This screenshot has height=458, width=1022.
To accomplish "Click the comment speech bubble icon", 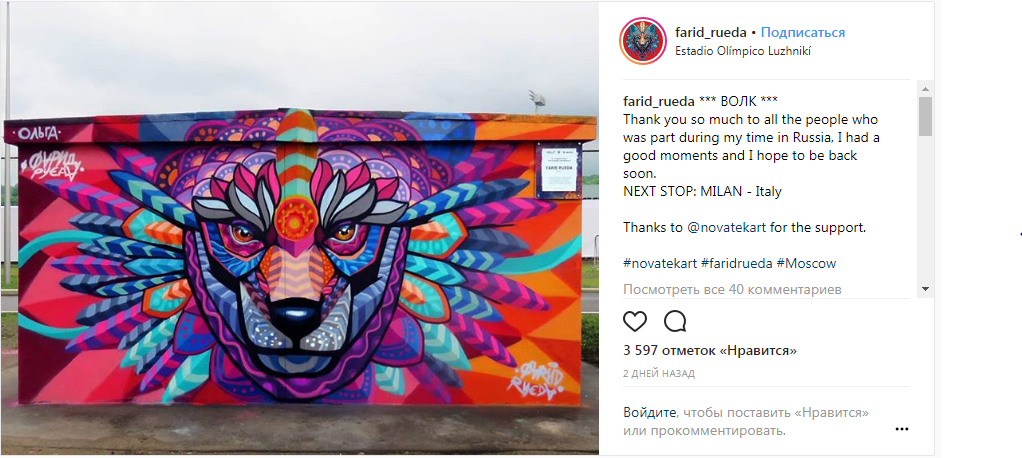I will pyautogui.click(x=675, y=321).
